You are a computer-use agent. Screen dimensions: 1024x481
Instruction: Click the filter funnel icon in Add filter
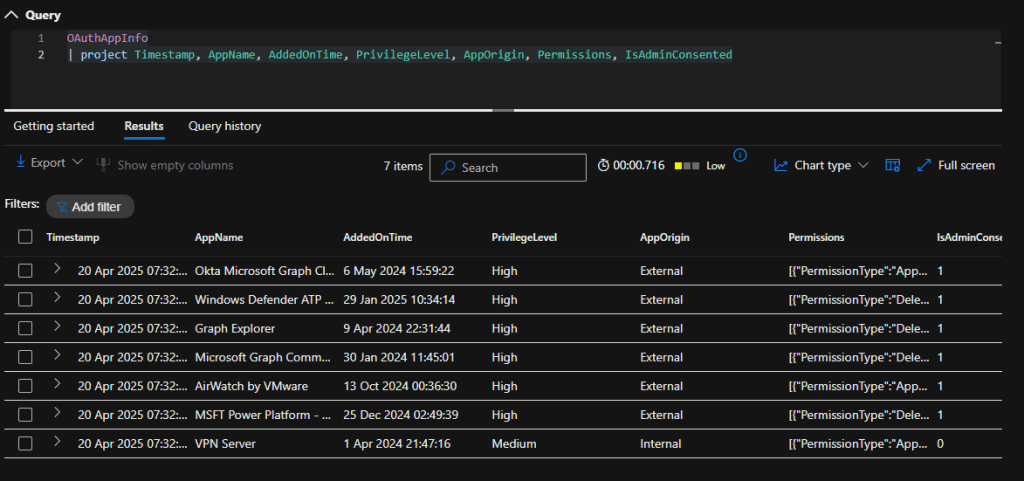(62, 207)
